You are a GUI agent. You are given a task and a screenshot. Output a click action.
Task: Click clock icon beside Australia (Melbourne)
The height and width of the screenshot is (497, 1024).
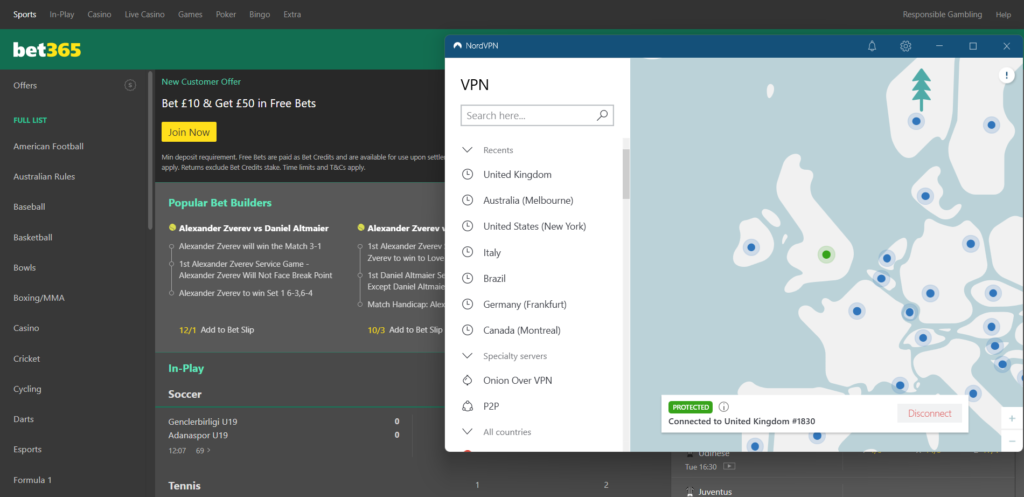click(x=467, y=200)
